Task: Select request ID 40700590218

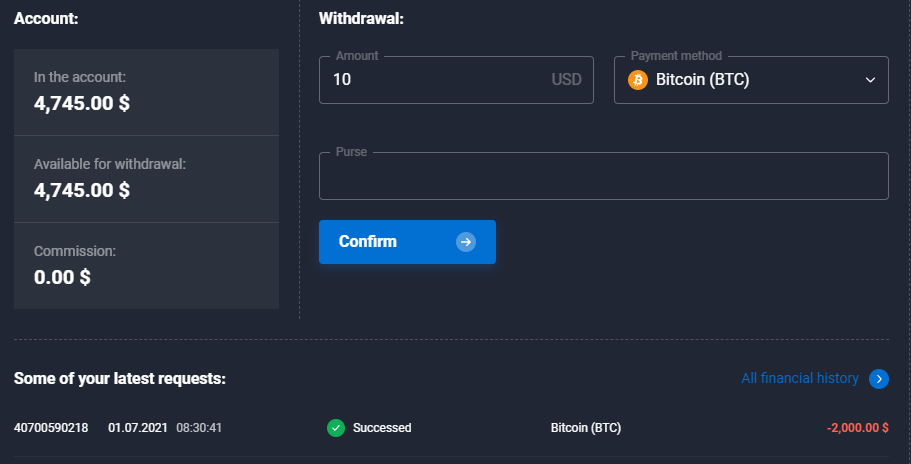Action: point(51,428)
